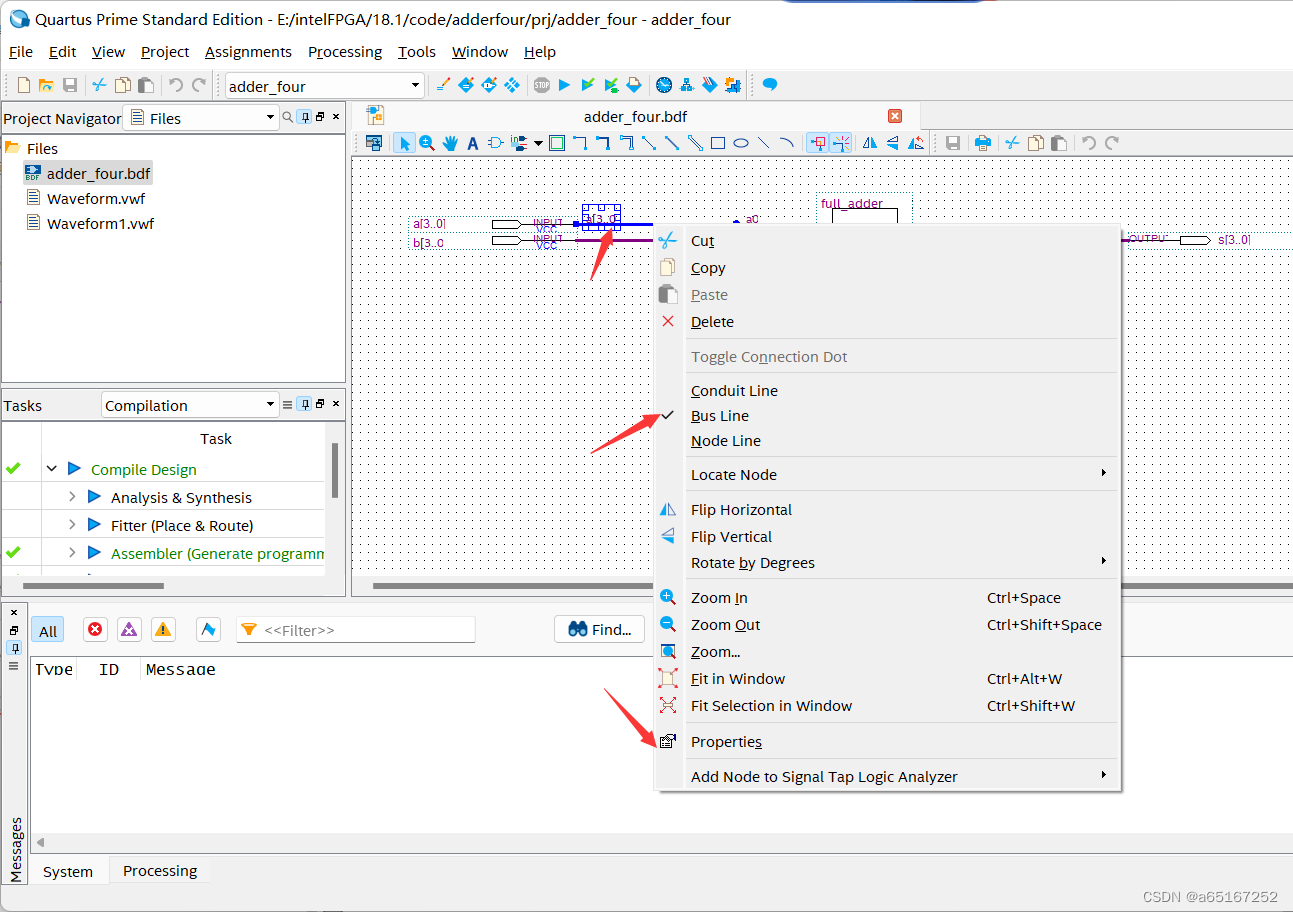Open the adder_four project revision dropdown
1293x912 pixels.
coord(416,86)
